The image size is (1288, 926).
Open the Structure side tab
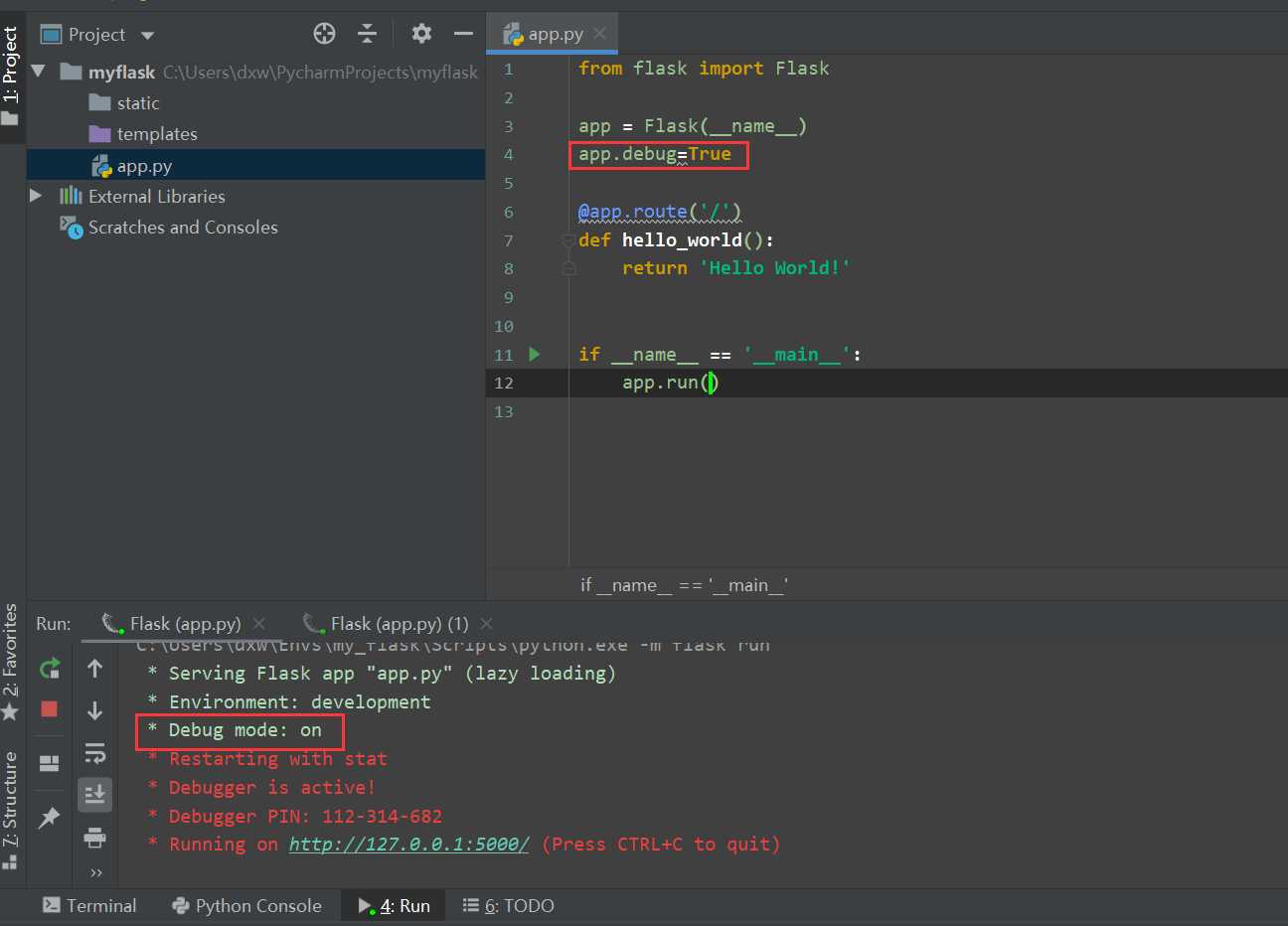(11, 810)
